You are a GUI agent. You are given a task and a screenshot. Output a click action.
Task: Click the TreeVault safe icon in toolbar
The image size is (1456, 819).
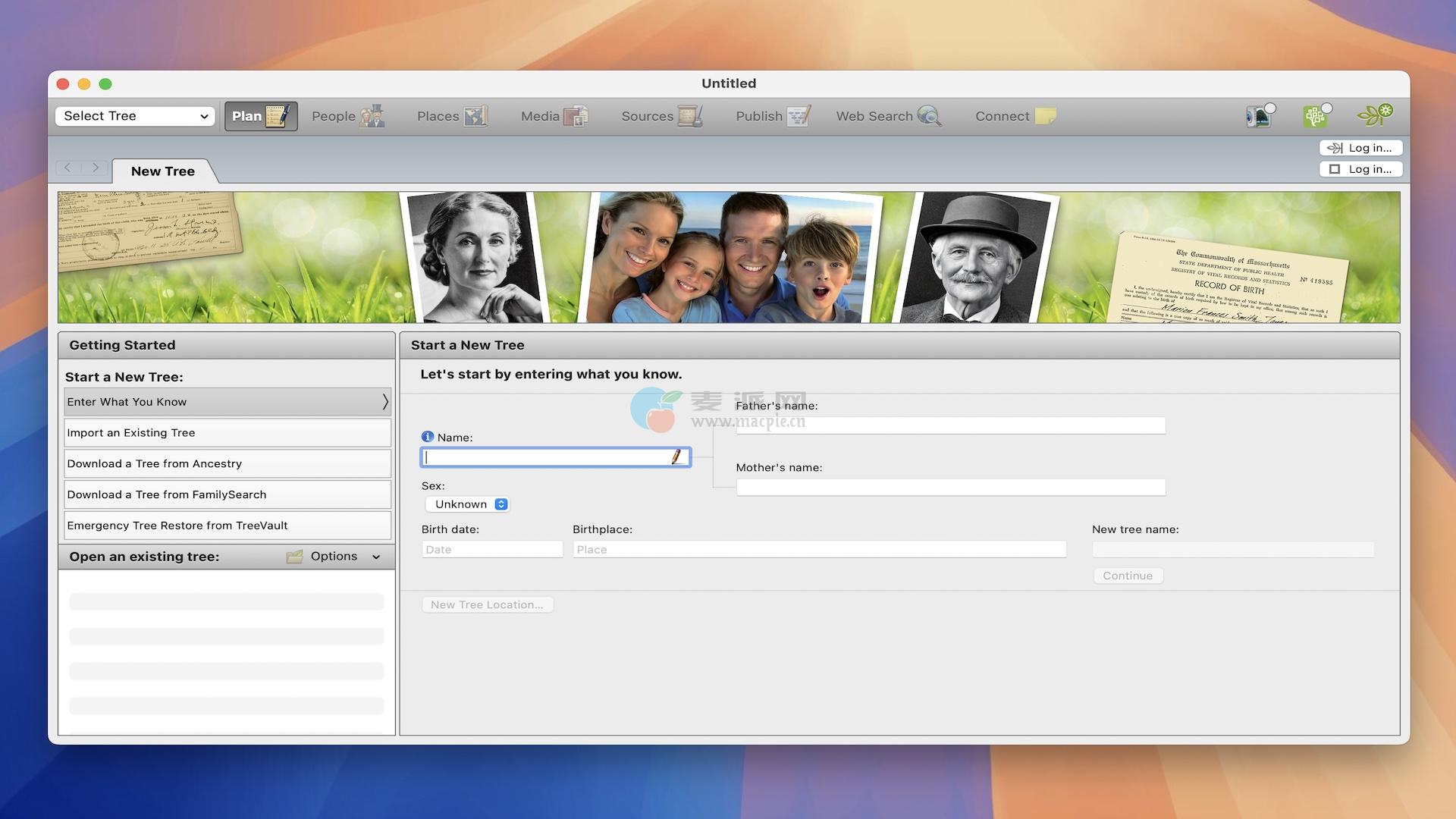click(1260, 116)
